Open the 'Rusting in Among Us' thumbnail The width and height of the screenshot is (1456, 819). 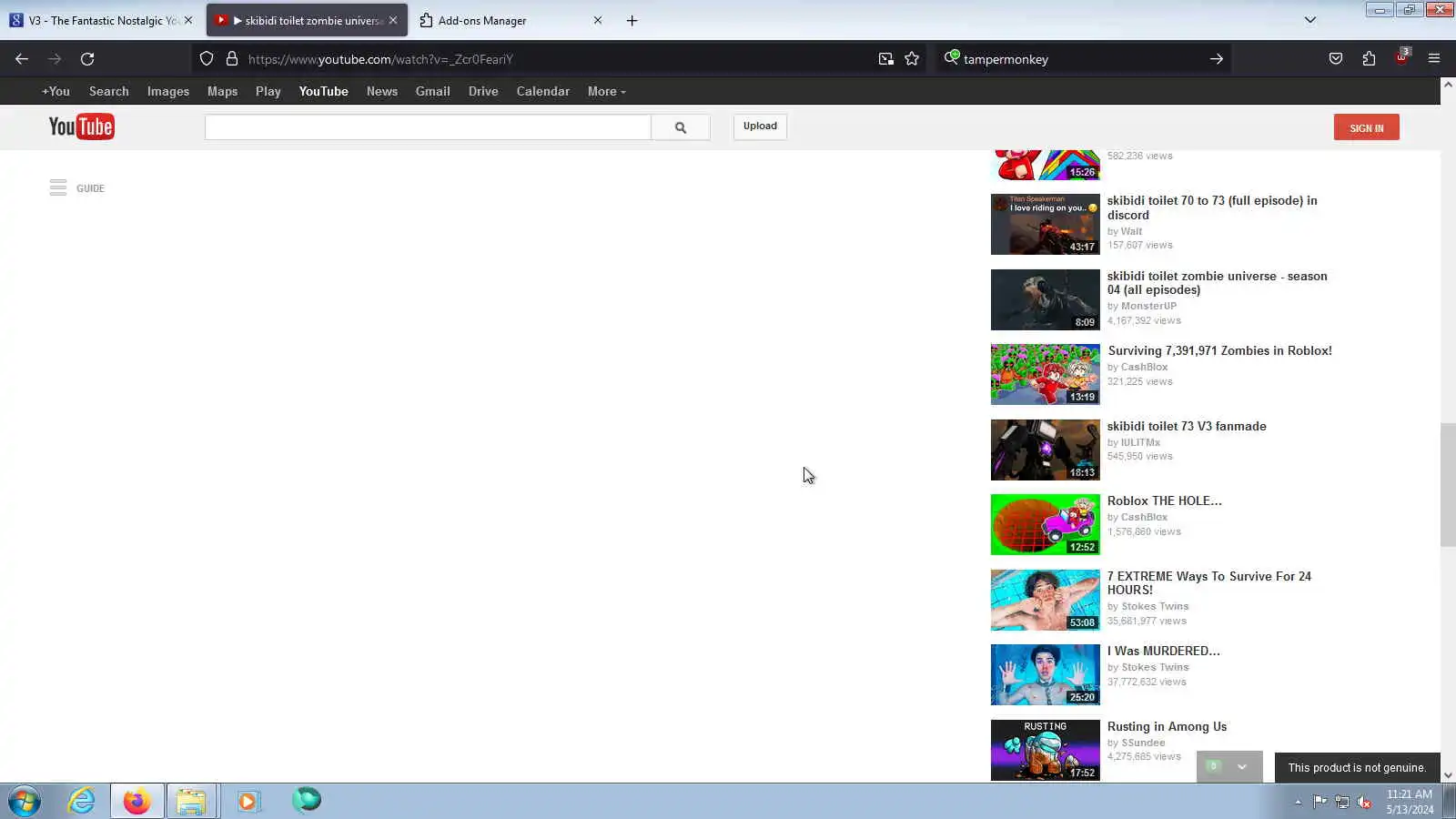[1045, 751]
